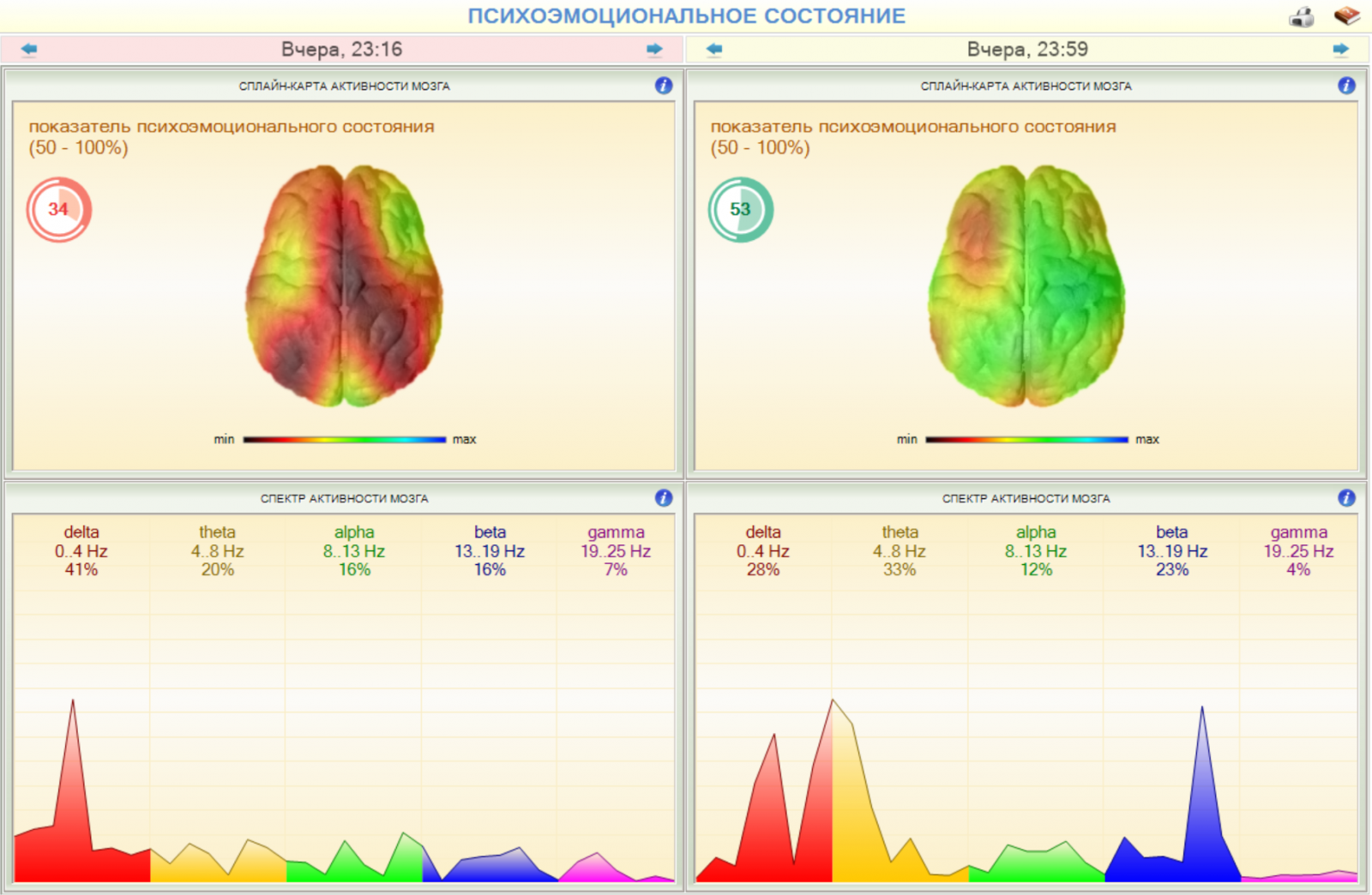Click 'delta 0..4 Hz 41%' label
Viewport: 1372px width, 895px height.
(x=81, y=551)
